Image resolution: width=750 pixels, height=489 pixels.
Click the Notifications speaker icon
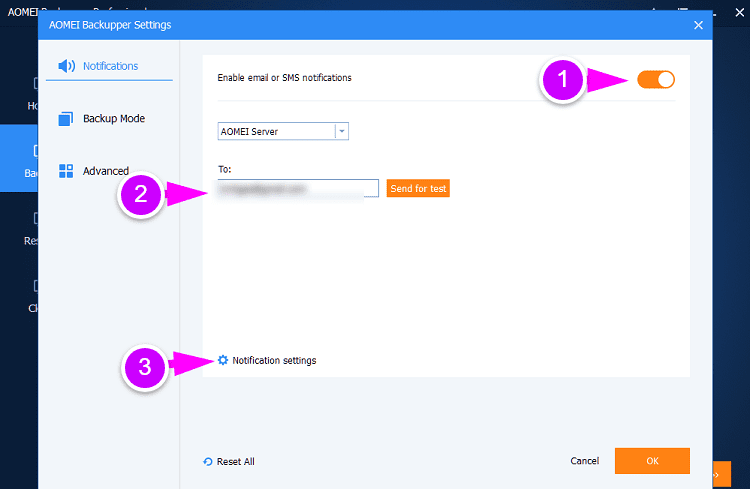click(x=66, y=66)
